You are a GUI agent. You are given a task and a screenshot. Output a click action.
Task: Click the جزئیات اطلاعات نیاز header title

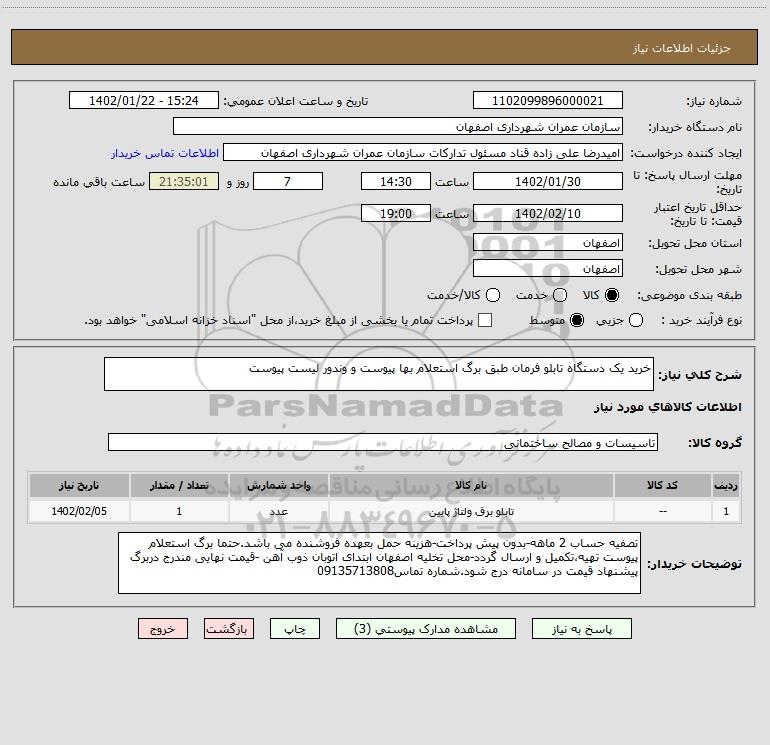(682, 48)
